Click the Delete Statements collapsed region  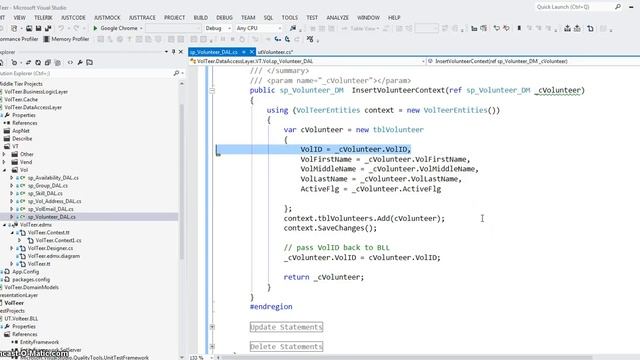(286, 347)
